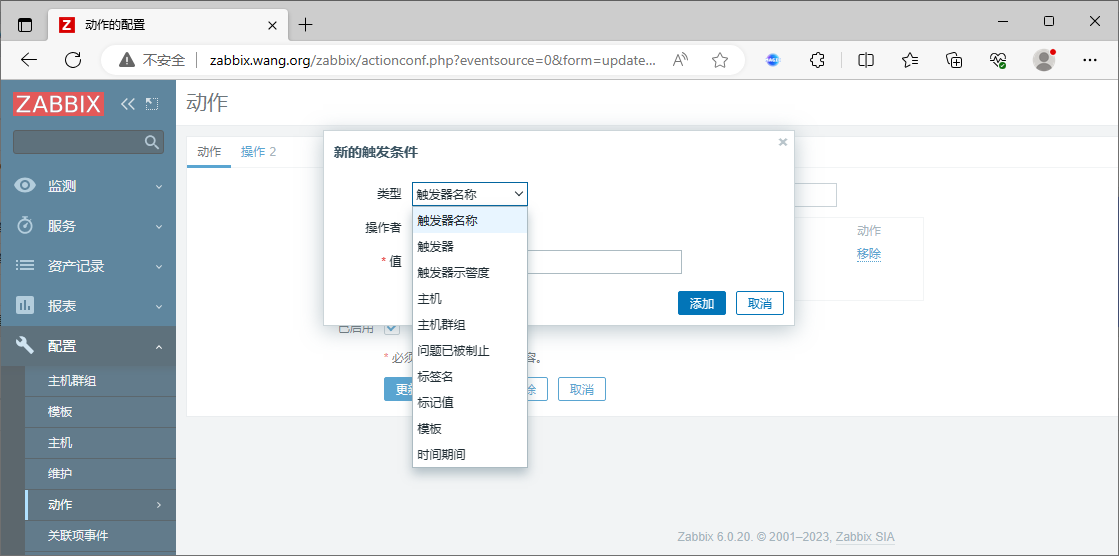Select 模板 option in dropdown list
The width and height of the screenshot is (1119, 556).
(470, 428)
